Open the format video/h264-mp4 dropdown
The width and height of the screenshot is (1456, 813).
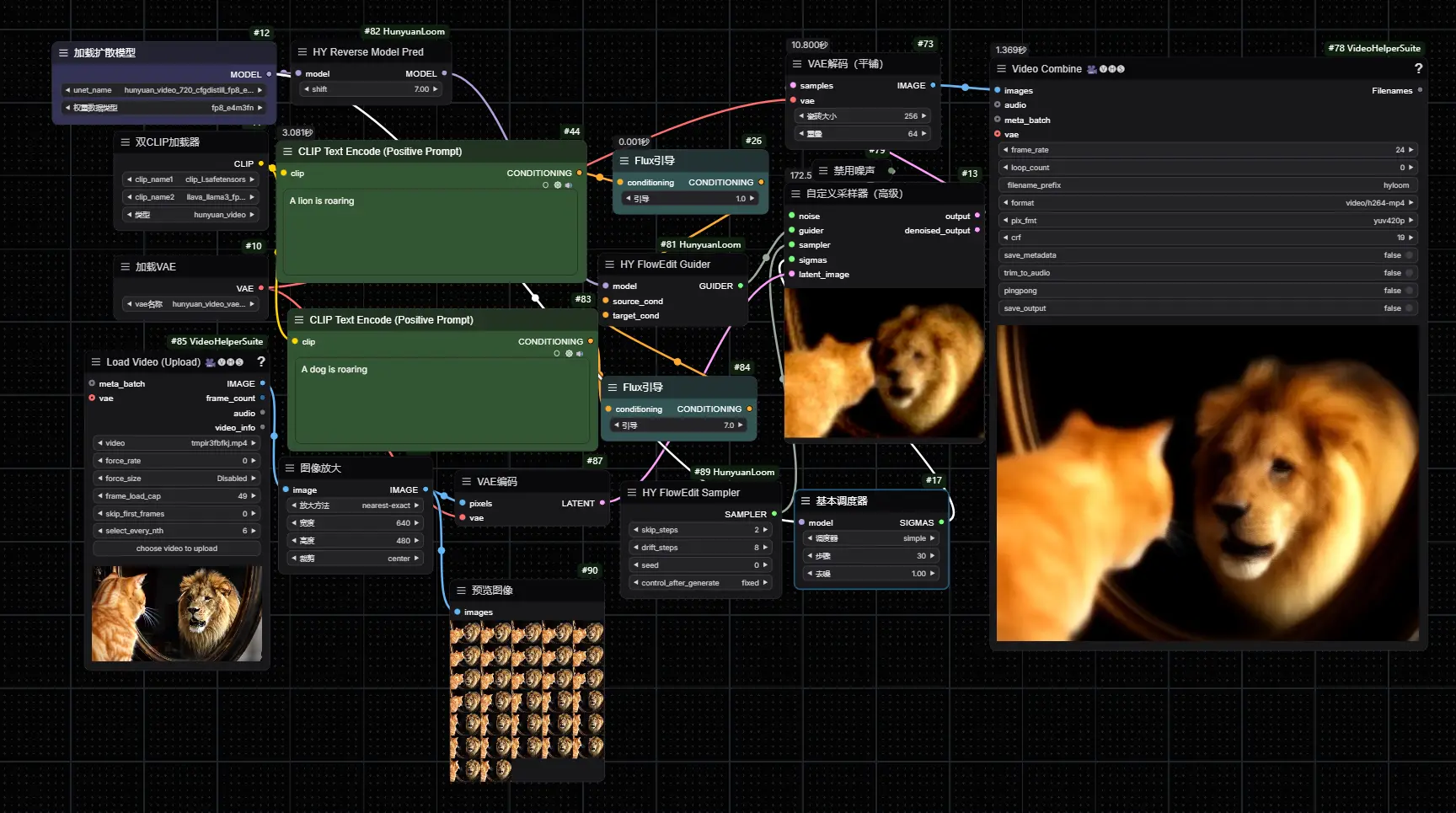pyautogui.click(x=1208, y=203)
